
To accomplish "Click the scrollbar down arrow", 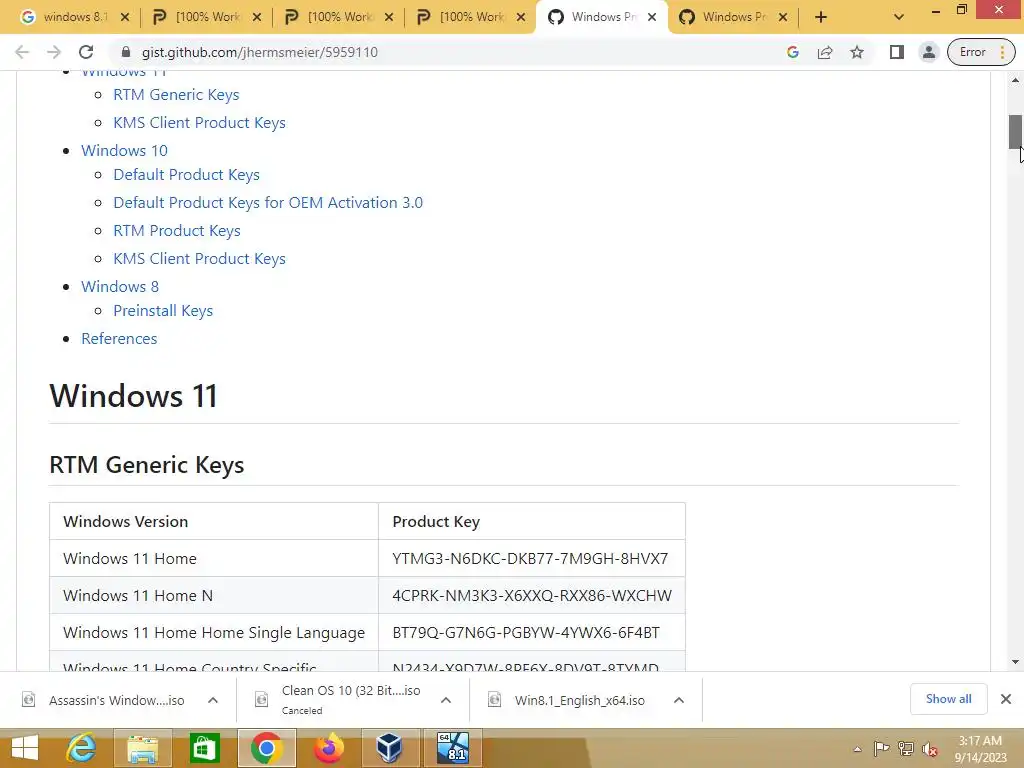I will point(1015,662).
